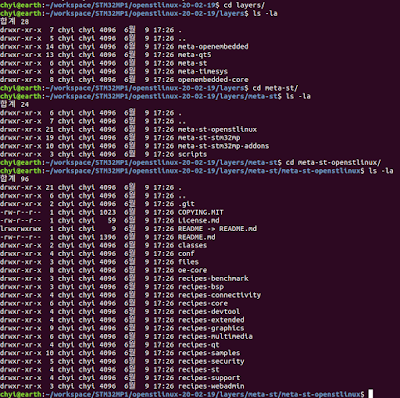Select the recipes-benchmark directory name

tap(213, 279)
